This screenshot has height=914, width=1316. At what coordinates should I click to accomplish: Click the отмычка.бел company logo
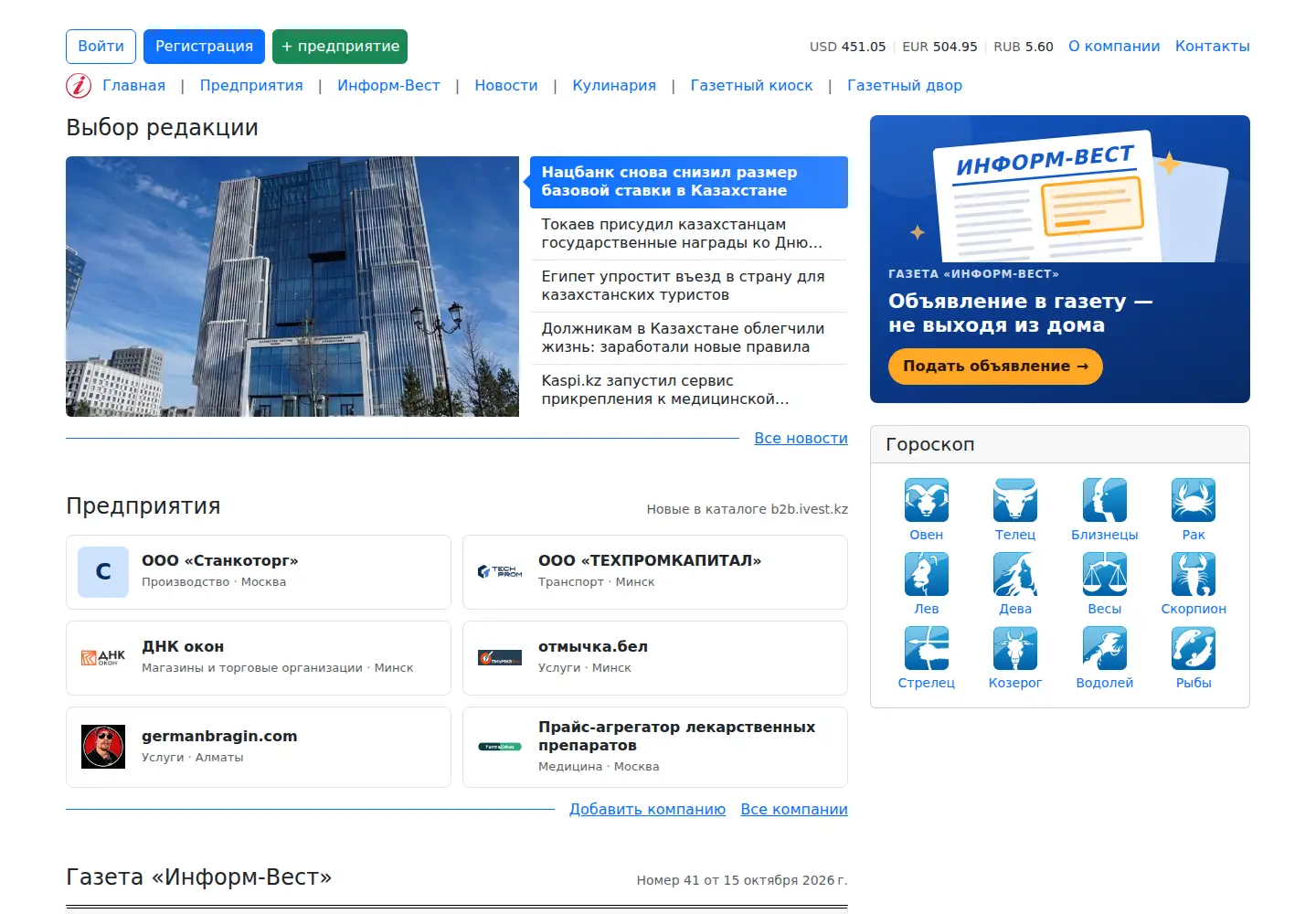click(x=500, y=657)
